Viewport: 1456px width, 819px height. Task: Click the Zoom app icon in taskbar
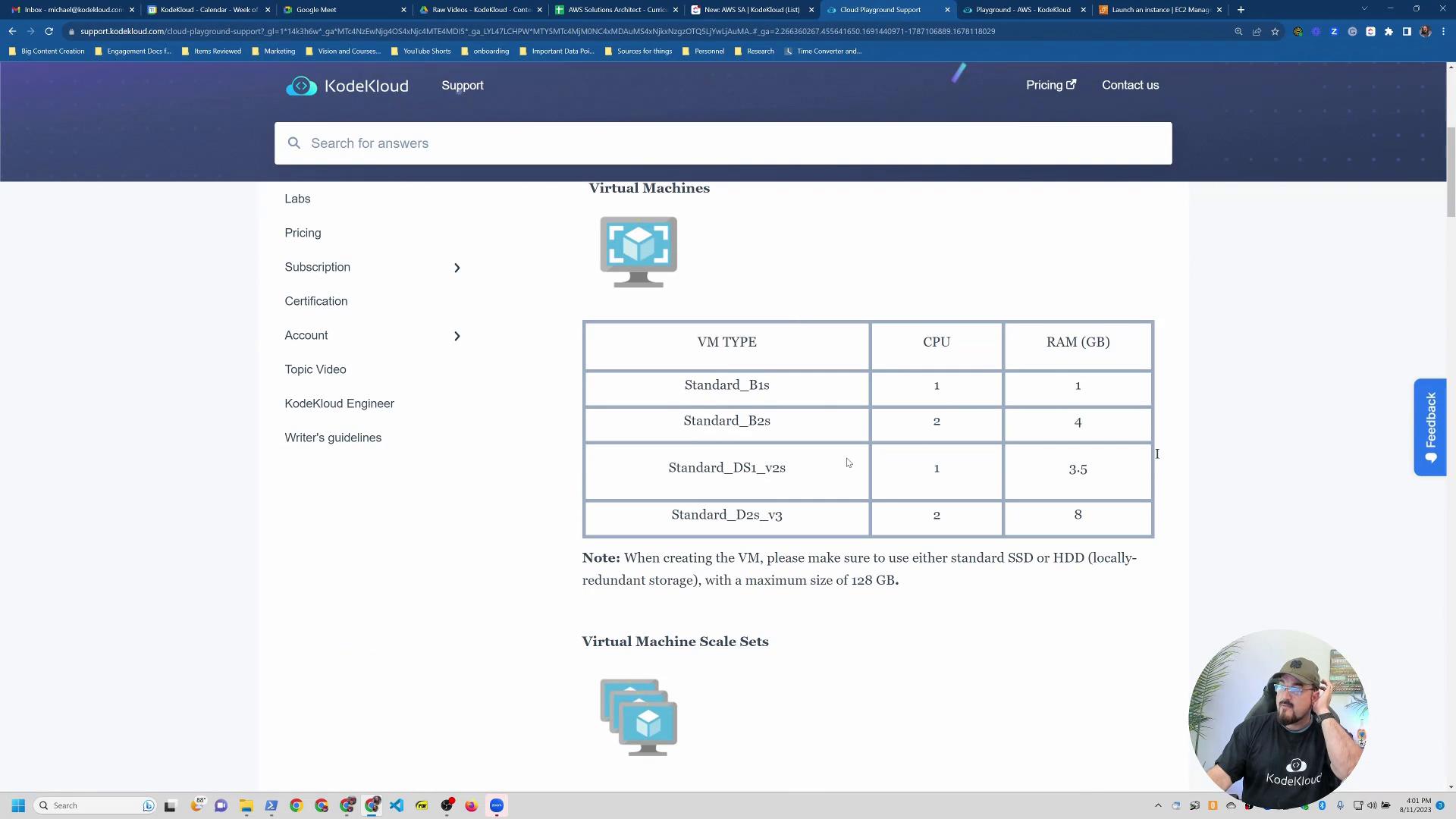pyautogui.click(x=497, y=805)
